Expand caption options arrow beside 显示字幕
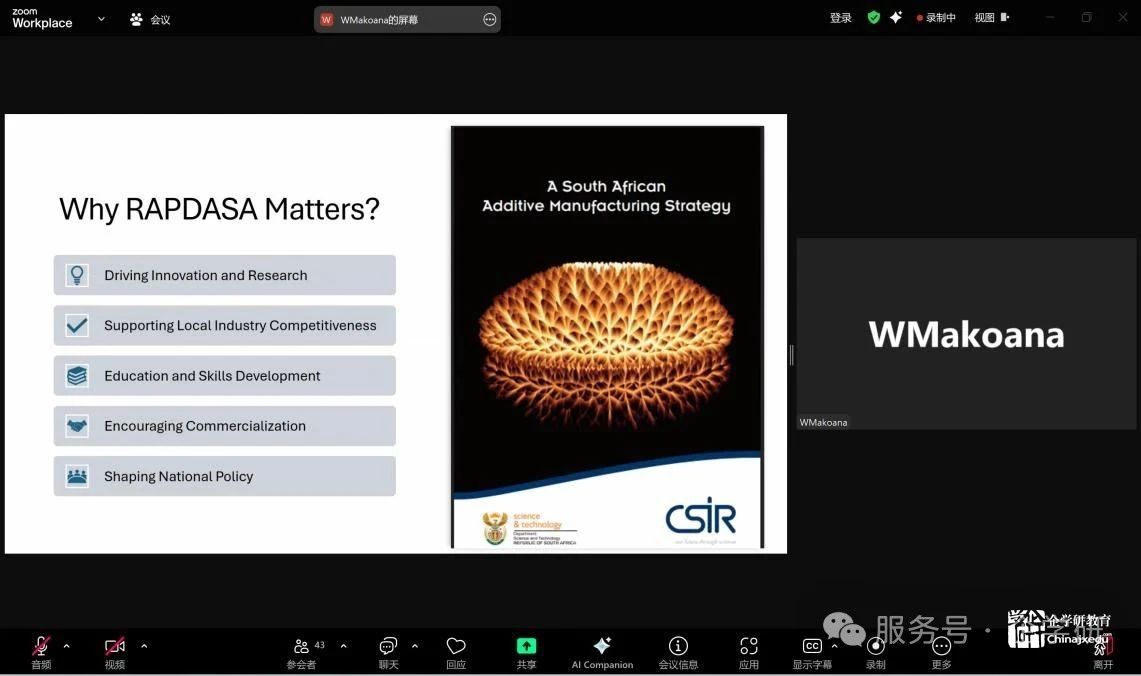Image resolution: width=1141 pixels, height=676 pixels. pos(835,645)
